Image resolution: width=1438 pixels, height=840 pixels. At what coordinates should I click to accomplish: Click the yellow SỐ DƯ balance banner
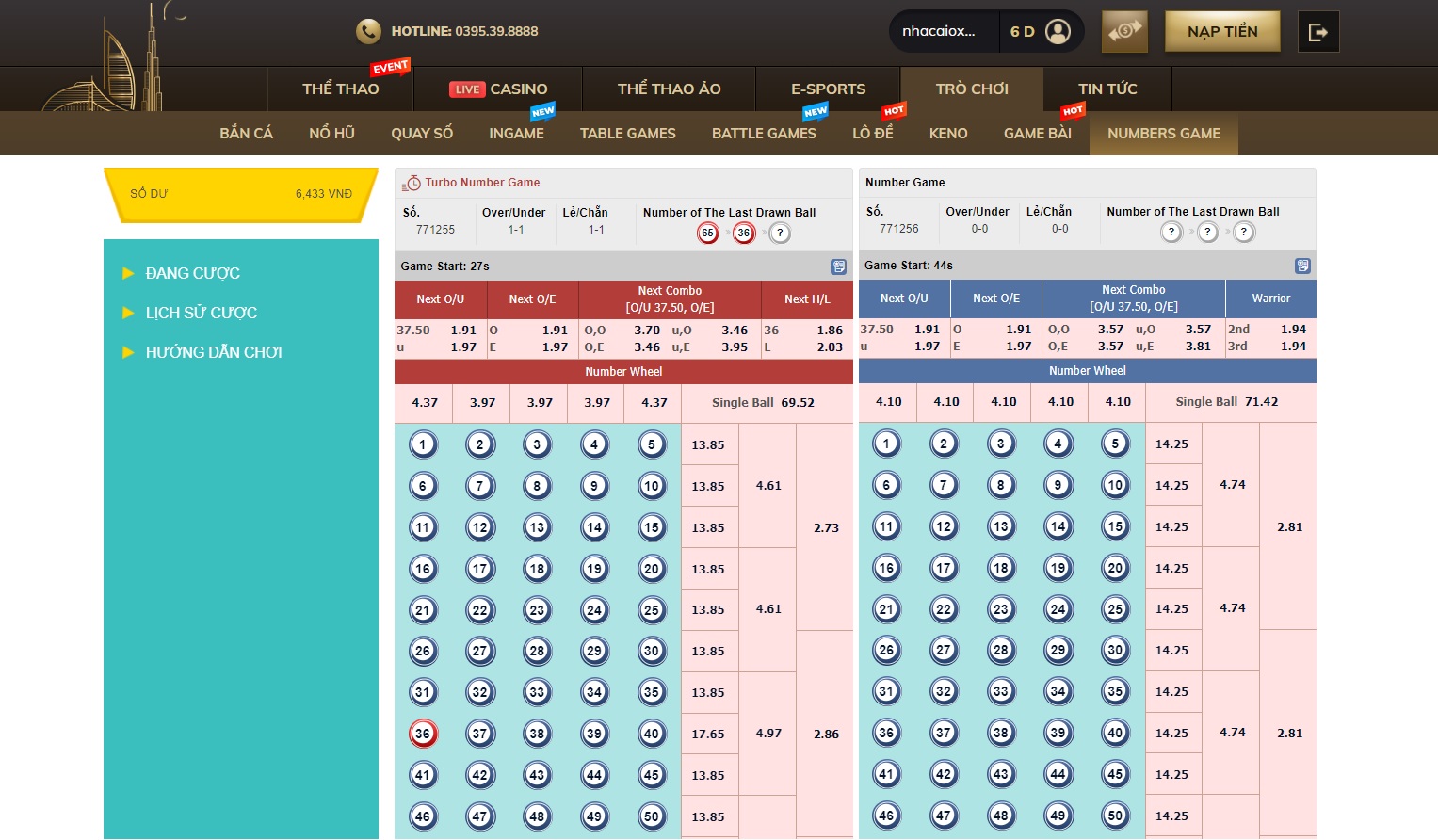pos(240,194)
